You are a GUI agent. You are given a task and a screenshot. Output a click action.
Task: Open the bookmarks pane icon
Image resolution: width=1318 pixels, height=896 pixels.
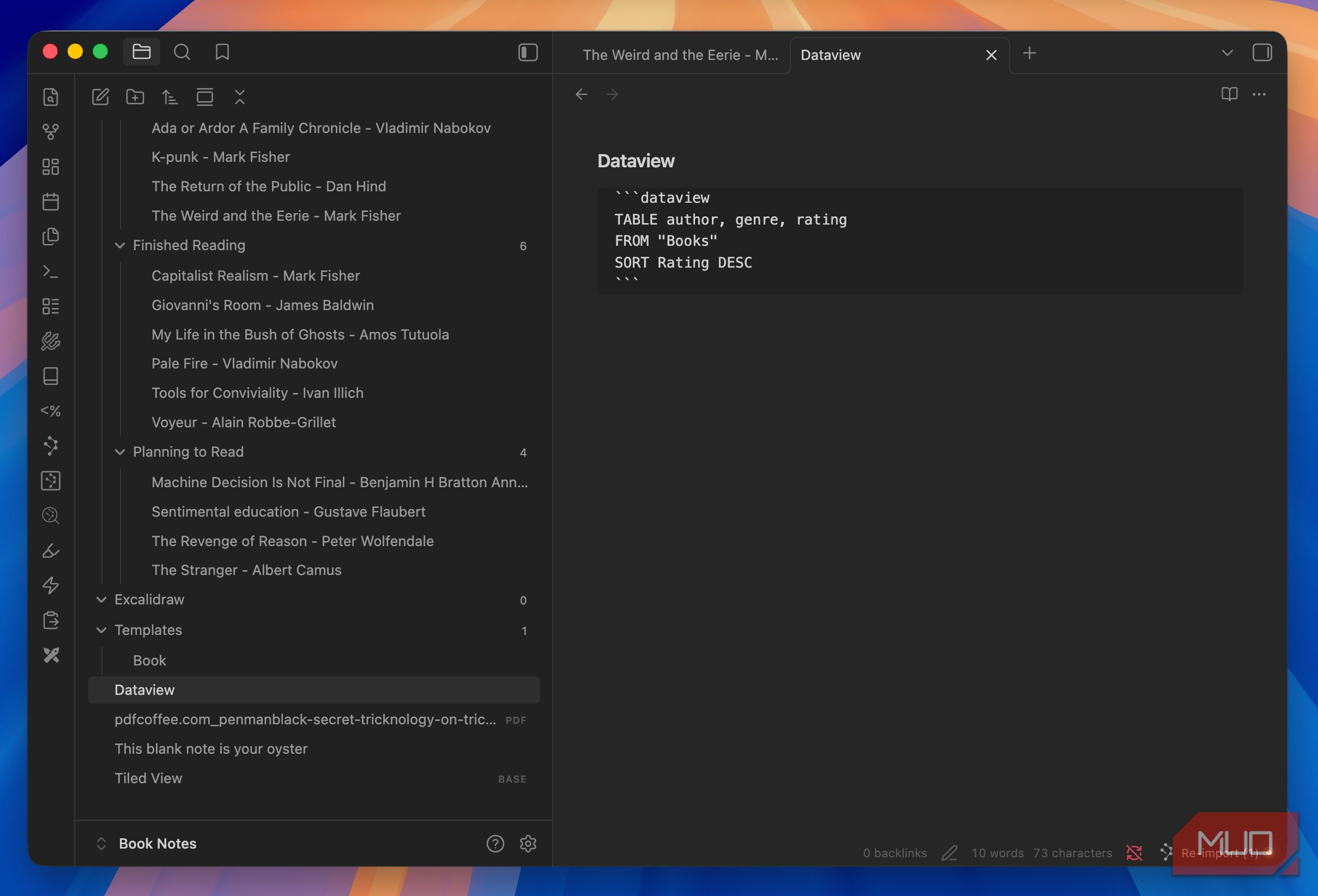[222, 52]
